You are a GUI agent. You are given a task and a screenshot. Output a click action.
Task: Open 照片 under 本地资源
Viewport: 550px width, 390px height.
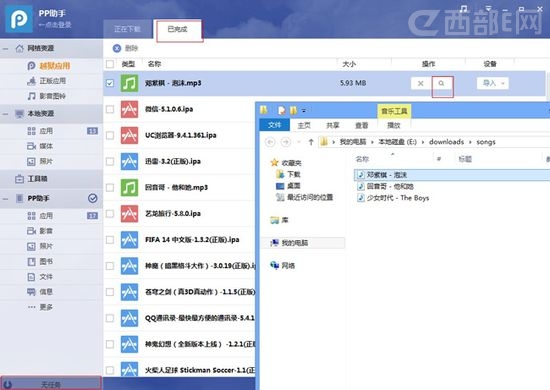point(40,161)
